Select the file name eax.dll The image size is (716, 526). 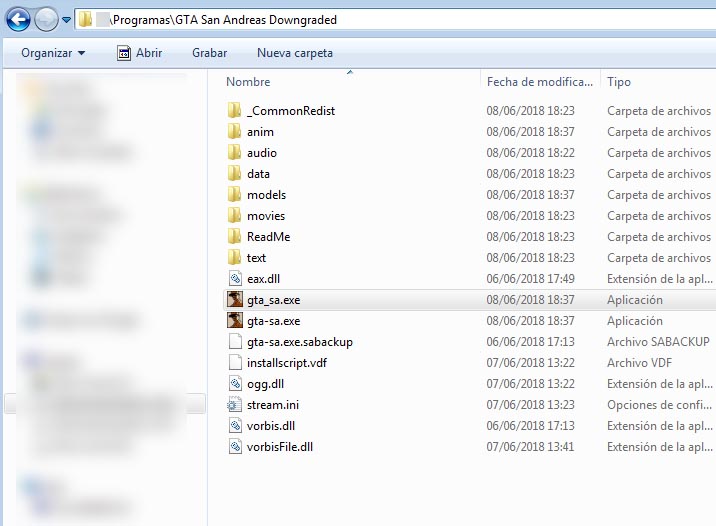click(263, 279)
